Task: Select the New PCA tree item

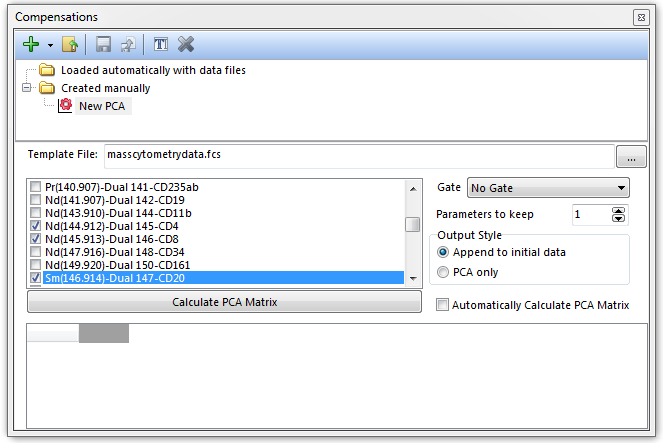Action: click(101, 105)
